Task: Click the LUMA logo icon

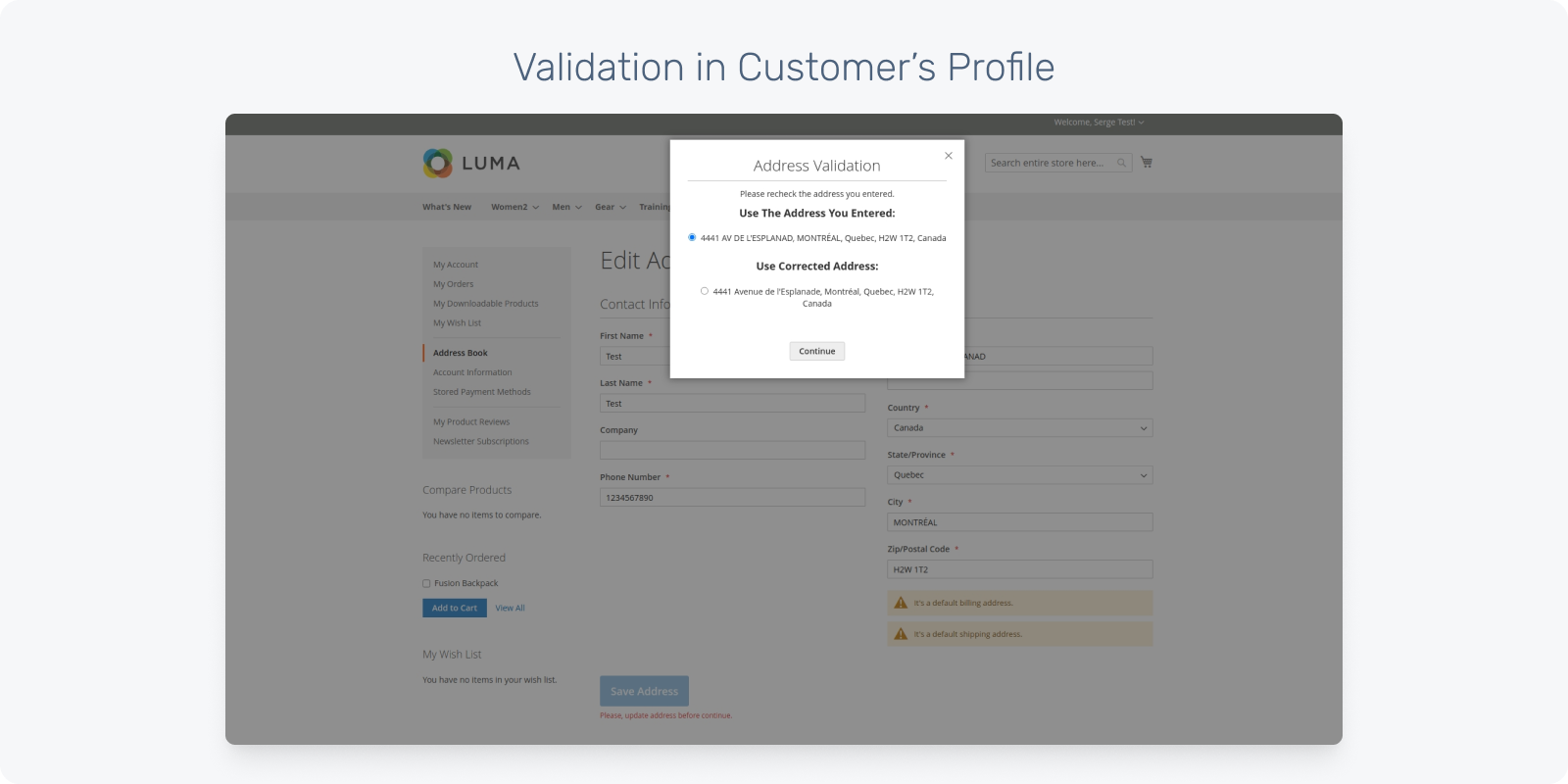Action: coord(438,163)
